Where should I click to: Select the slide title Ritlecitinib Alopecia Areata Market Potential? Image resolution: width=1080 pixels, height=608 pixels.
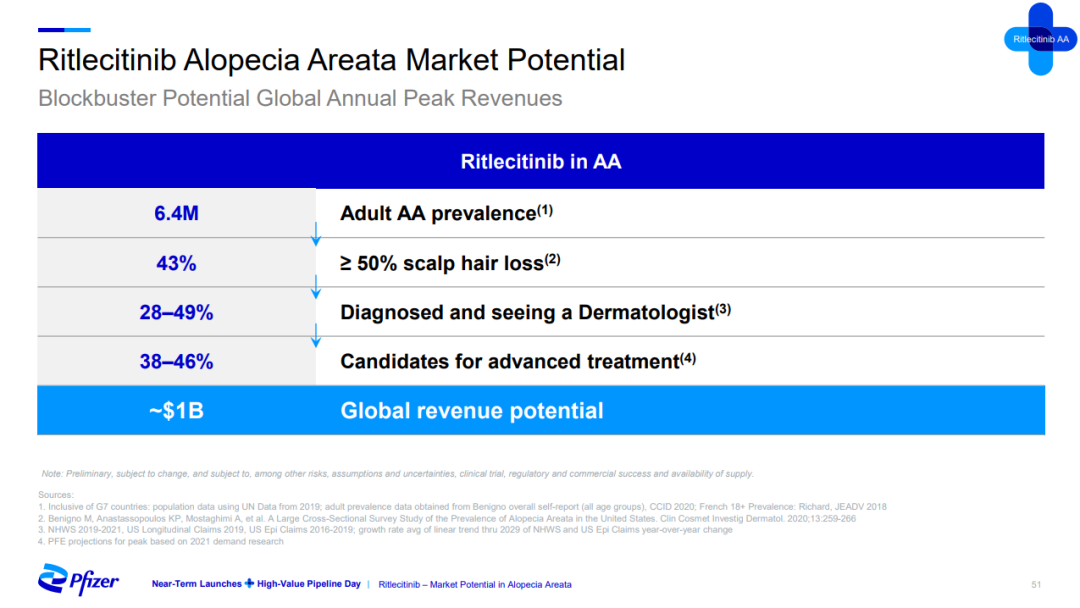(331, 60)
